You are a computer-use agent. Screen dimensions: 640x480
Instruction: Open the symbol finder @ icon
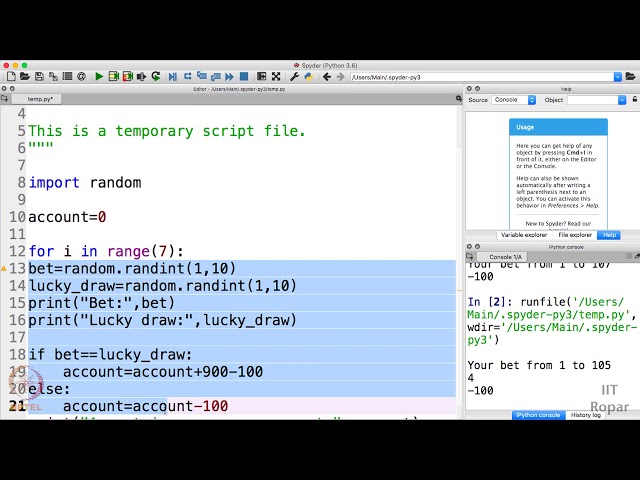(81, 76)
